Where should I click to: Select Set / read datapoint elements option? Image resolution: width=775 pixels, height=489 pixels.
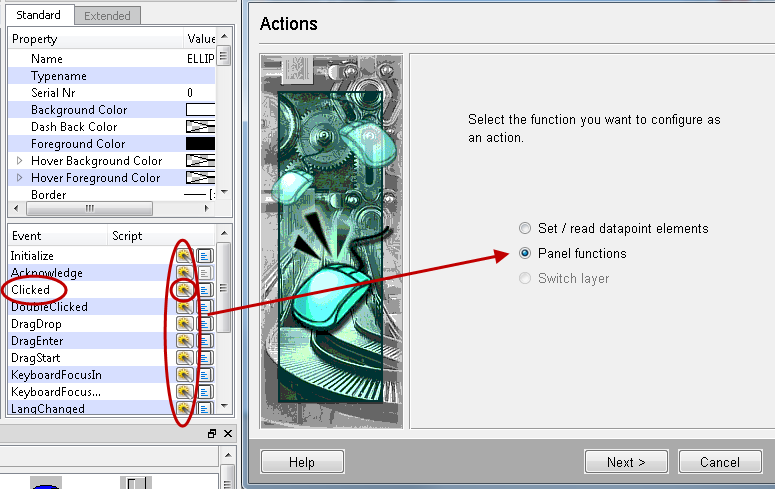[525, 228]
